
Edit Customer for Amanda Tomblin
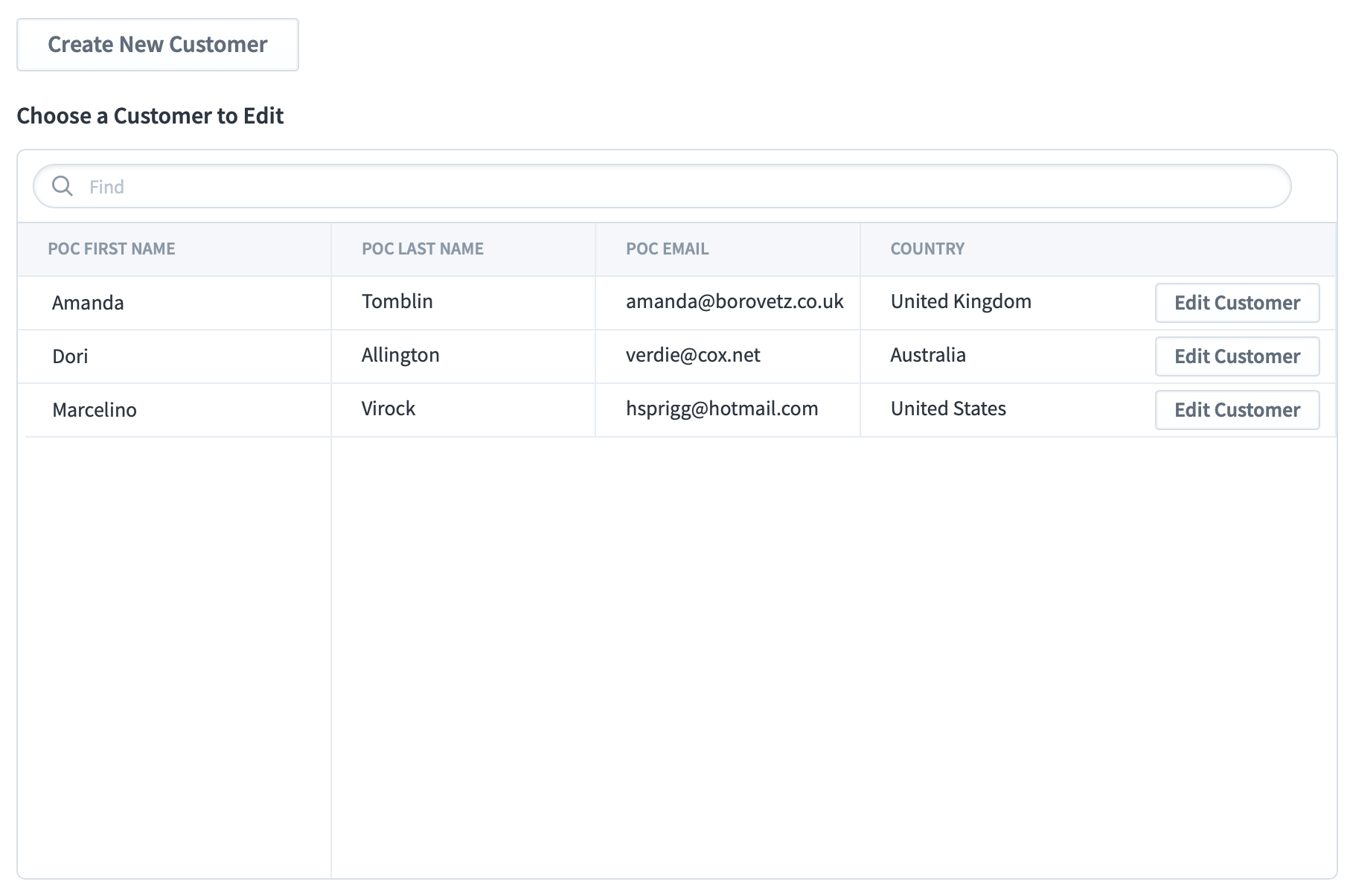coord(1237,302)
